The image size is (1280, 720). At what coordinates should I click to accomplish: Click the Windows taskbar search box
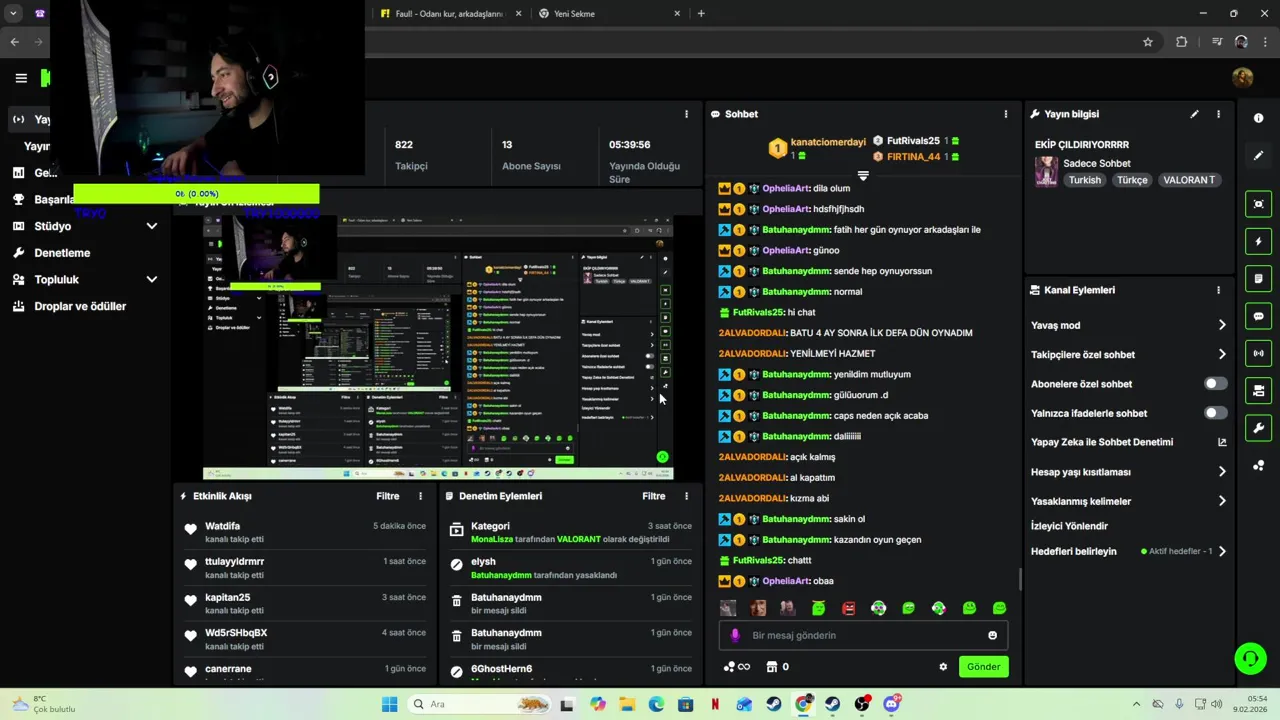478,704
